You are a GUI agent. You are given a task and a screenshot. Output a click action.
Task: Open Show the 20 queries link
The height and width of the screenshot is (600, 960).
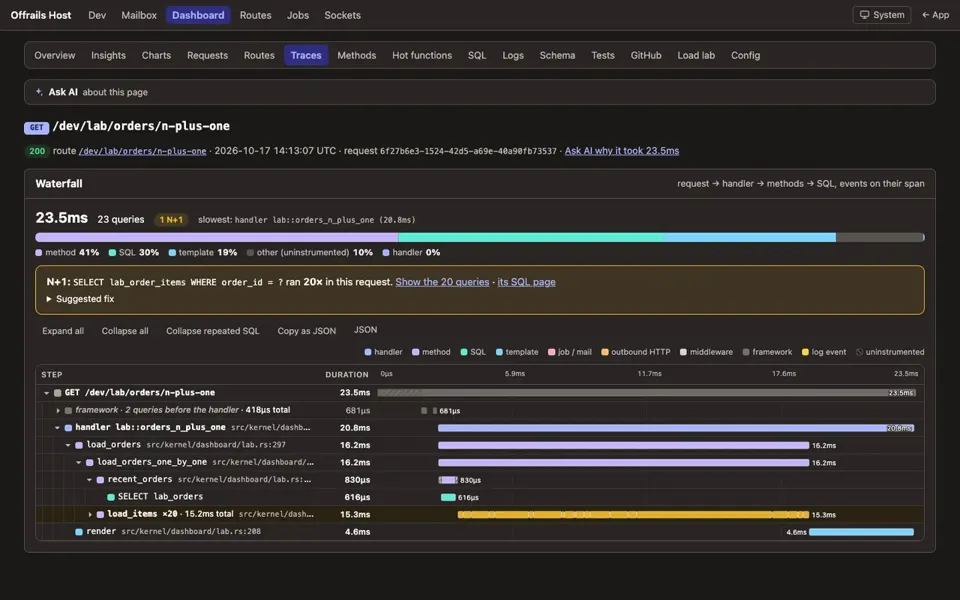click(x=442, y=282)
